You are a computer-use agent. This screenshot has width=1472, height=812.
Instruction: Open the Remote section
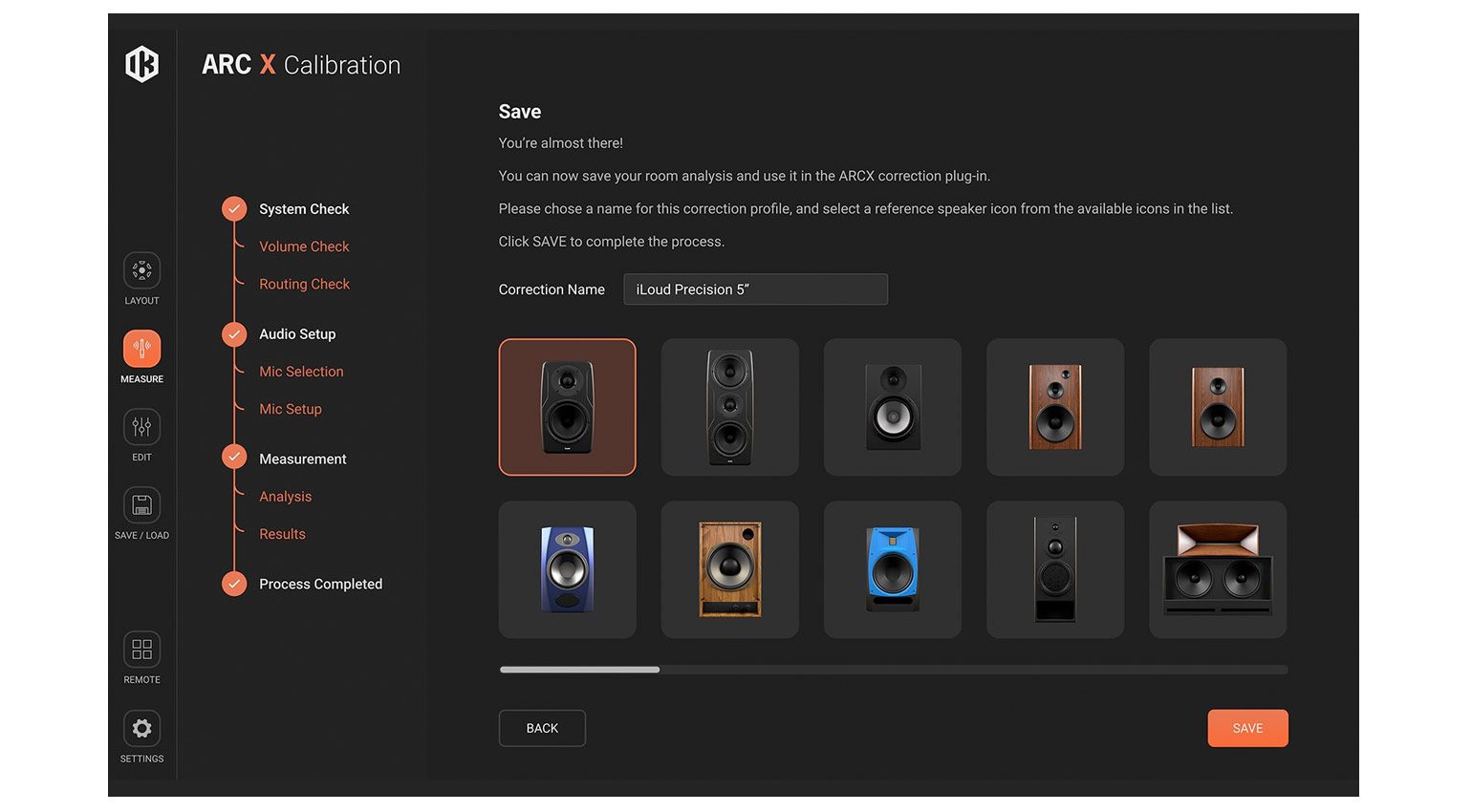tap(141, 650)
